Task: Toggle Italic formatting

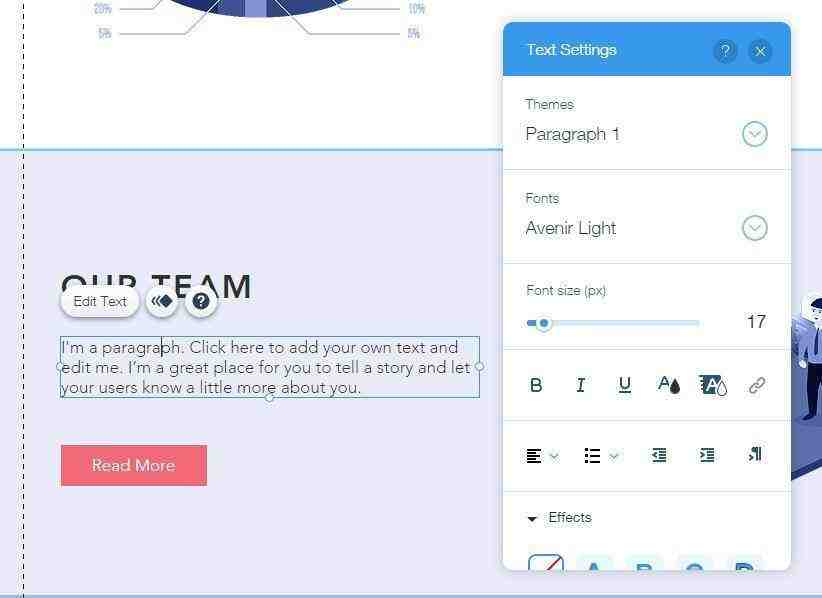Action: tap(580, 385)
